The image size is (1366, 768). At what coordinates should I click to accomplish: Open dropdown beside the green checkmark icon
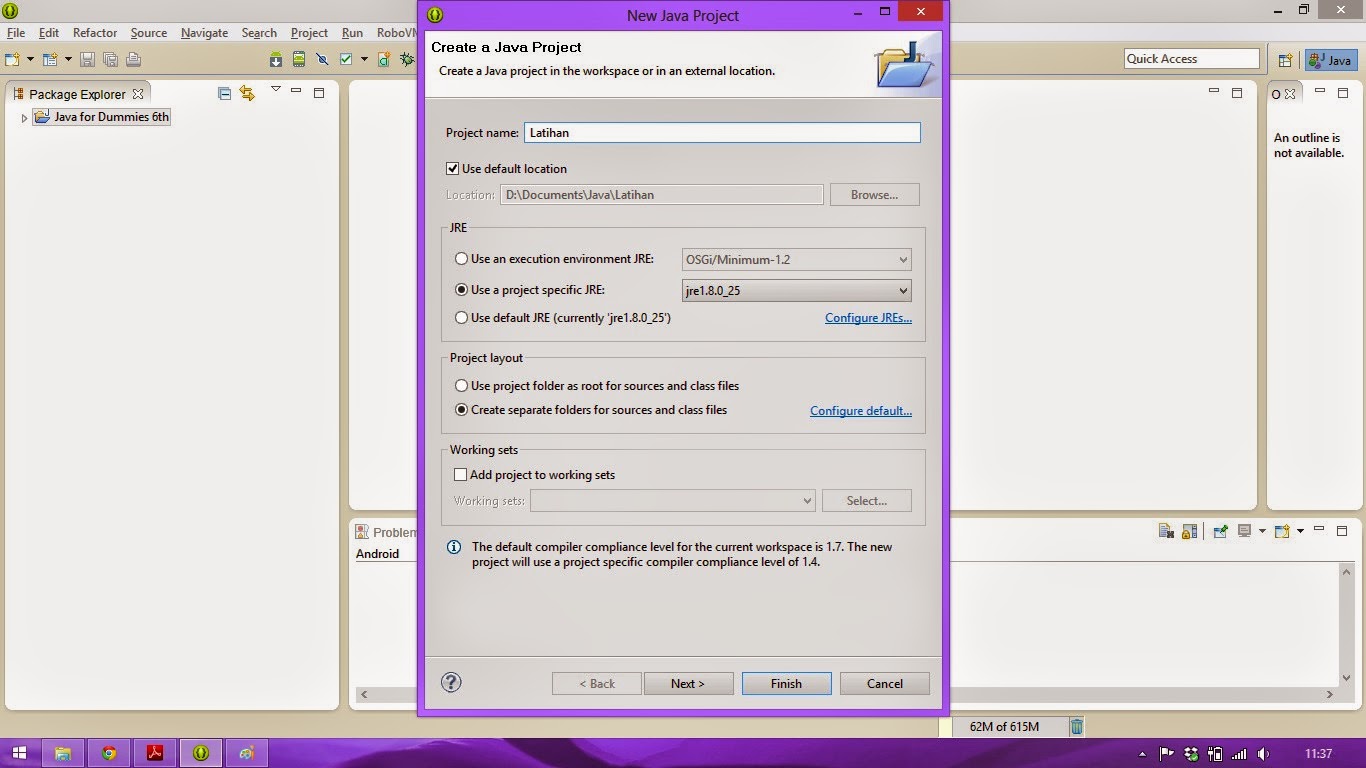[364, 59]
